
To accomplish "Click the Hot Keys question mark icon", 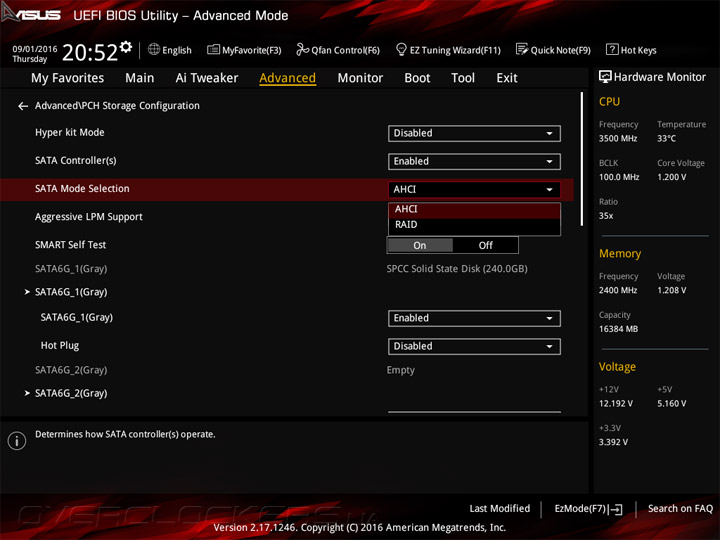I will 612,50.
